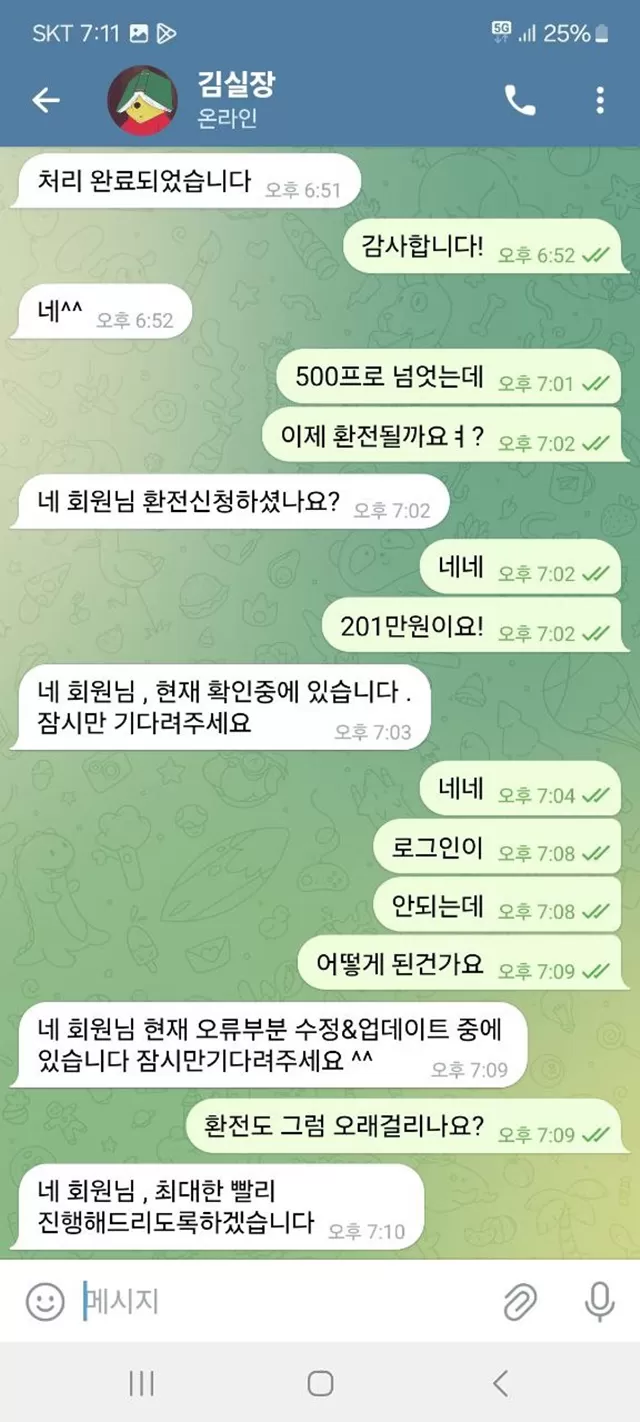The image size is (640, 1422).
Task: Tap the microphone voice message icon
Action: (600, 1301)
